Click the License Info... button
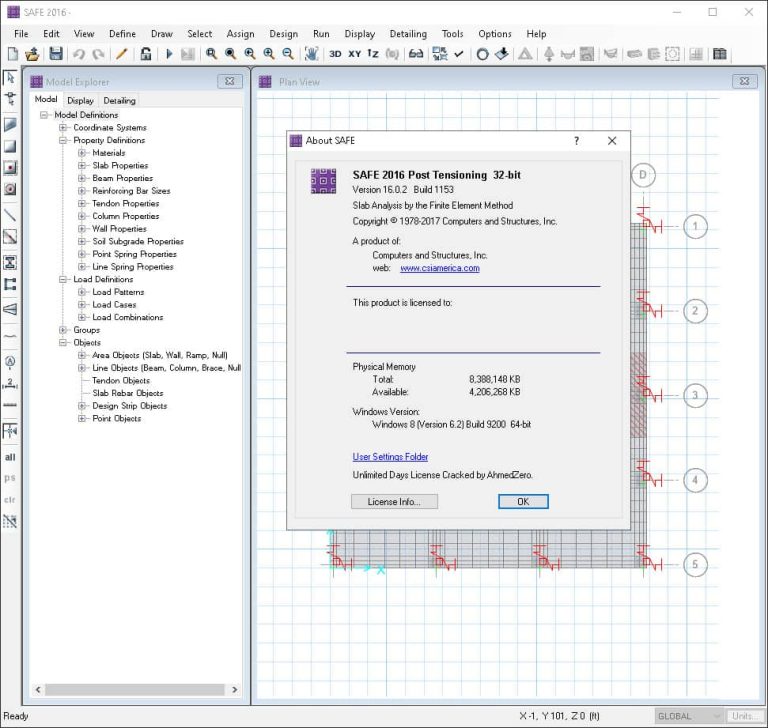Viewport: 768px width, 728px height. [394, 502]
